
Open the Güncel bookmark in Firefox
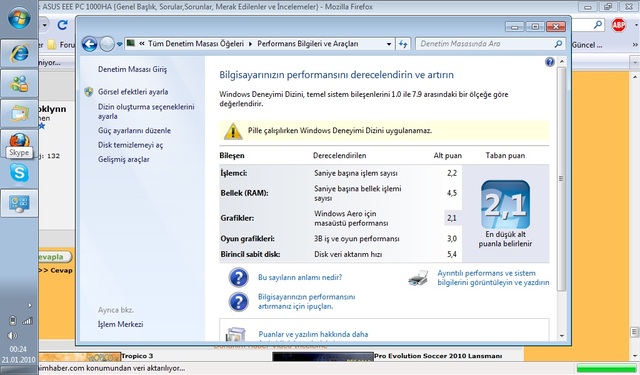tap(587, 45)
